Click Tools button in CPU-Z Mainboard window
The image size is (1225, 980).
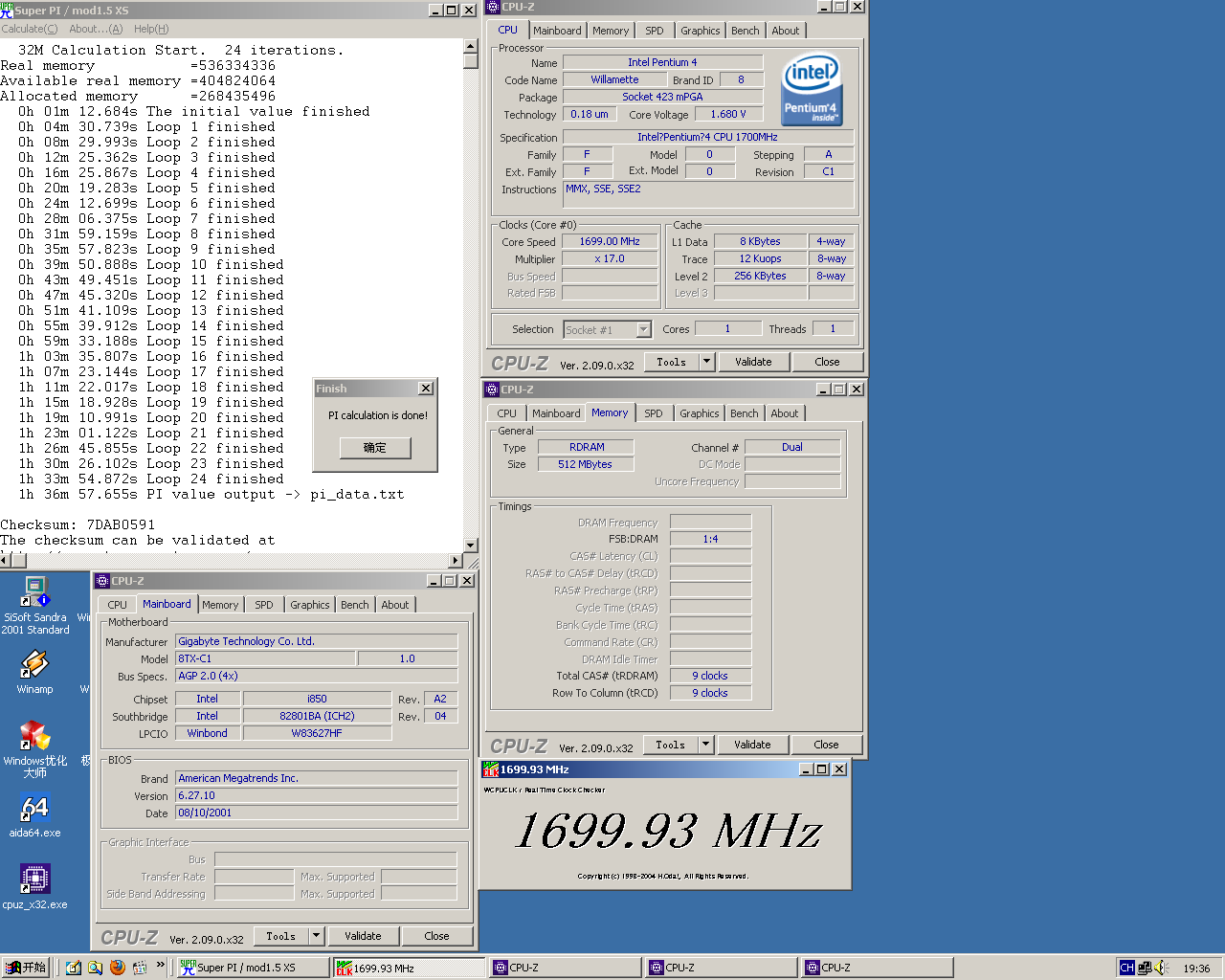(x=281, y=936)
